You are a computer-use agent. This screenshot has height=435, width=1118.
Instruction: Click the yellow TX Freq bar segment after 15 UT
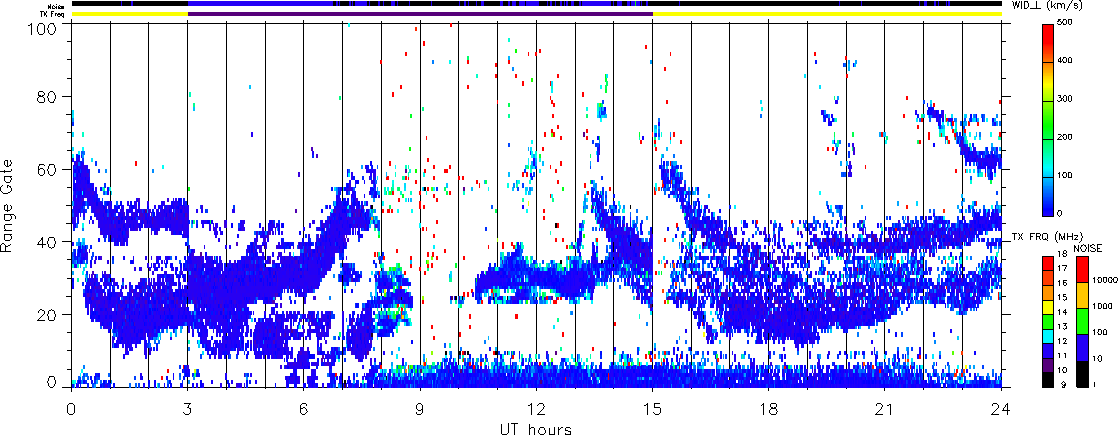coord(827,14)
